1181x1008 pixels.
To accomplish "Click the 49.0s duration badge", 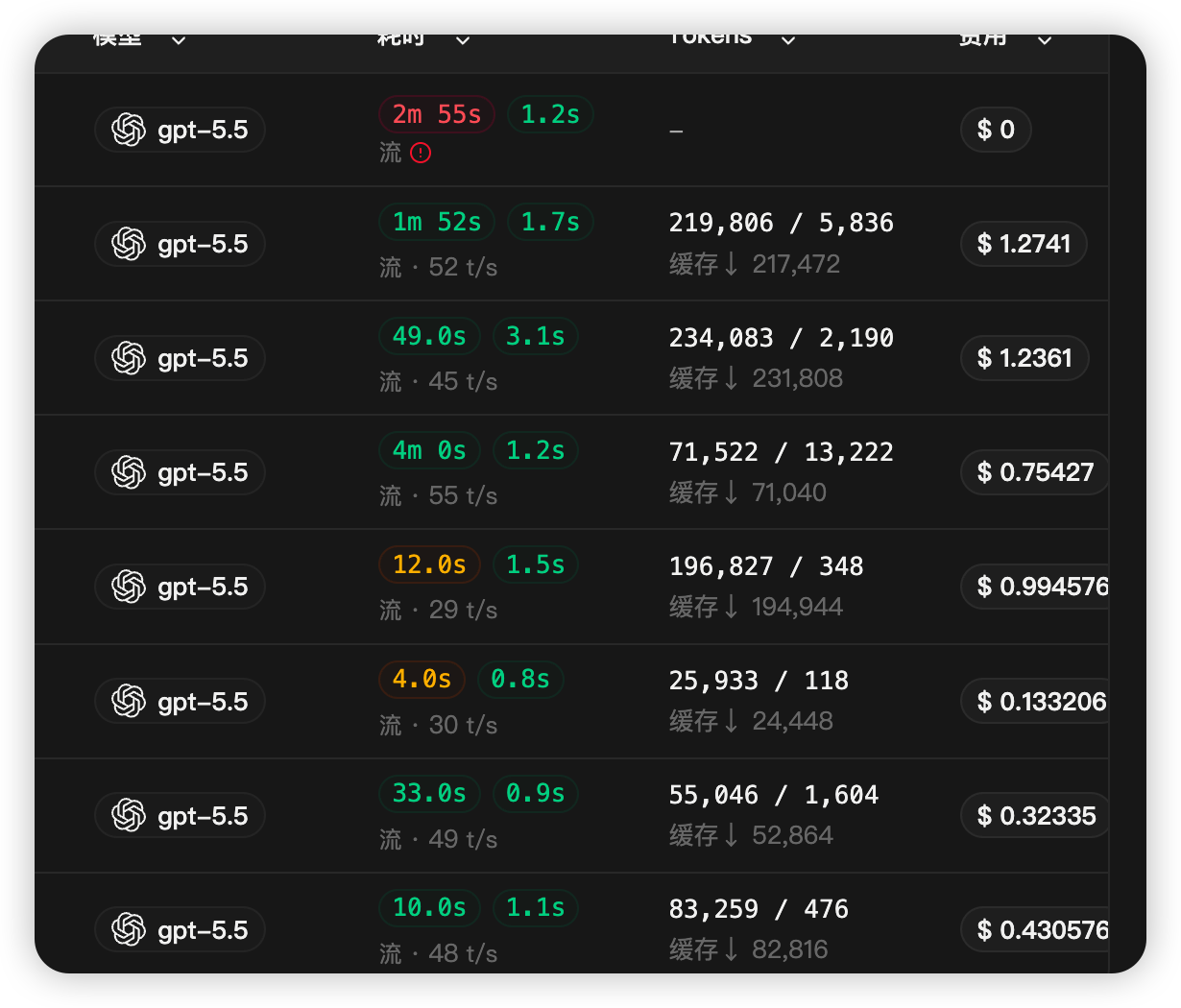I will tap(429, 336).
